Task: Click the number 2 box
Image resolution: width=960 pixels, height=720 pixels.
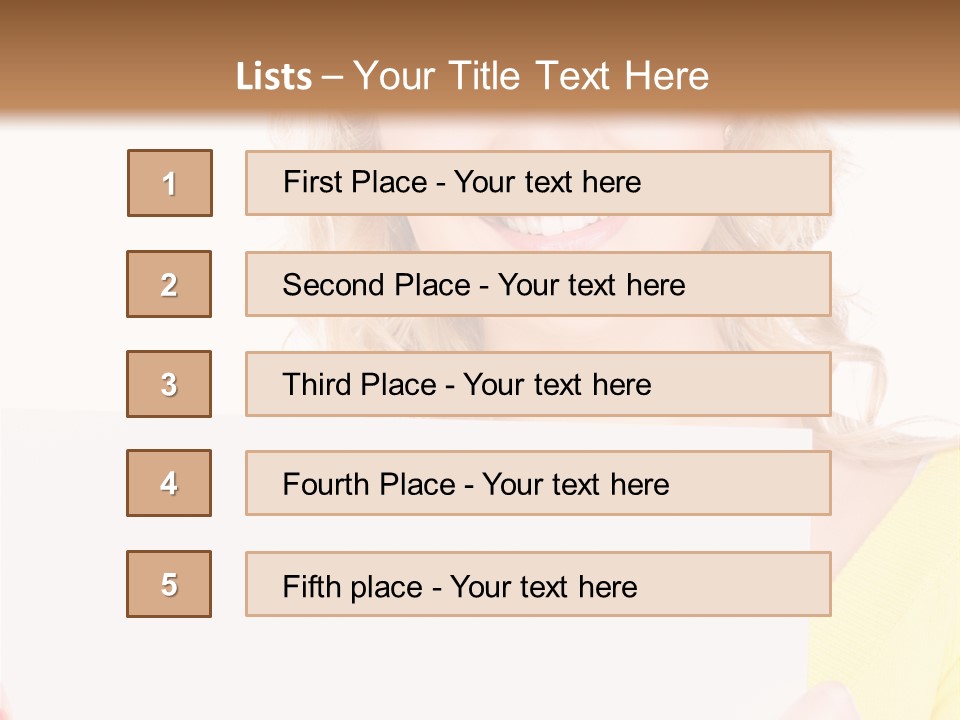Action: [x=169, y=284]
